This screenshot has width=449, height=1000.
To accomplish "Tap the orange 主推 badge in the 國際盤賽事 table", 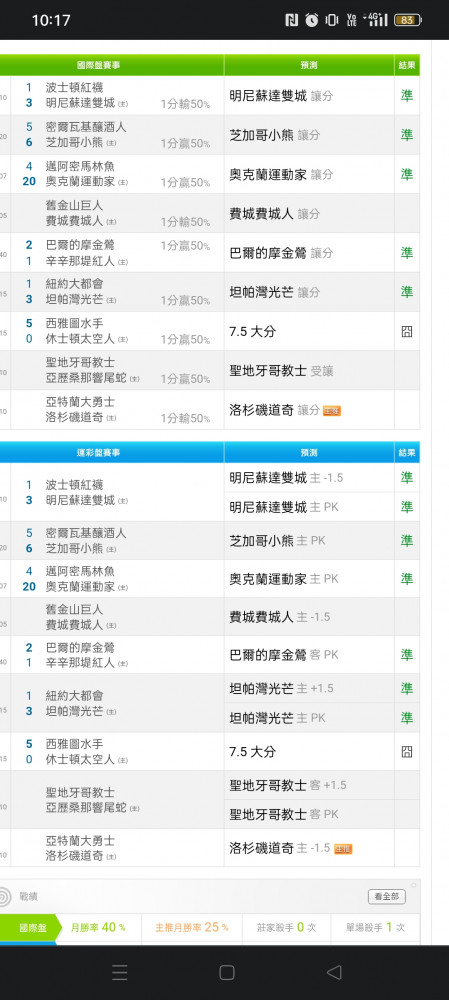I will 332,411.
